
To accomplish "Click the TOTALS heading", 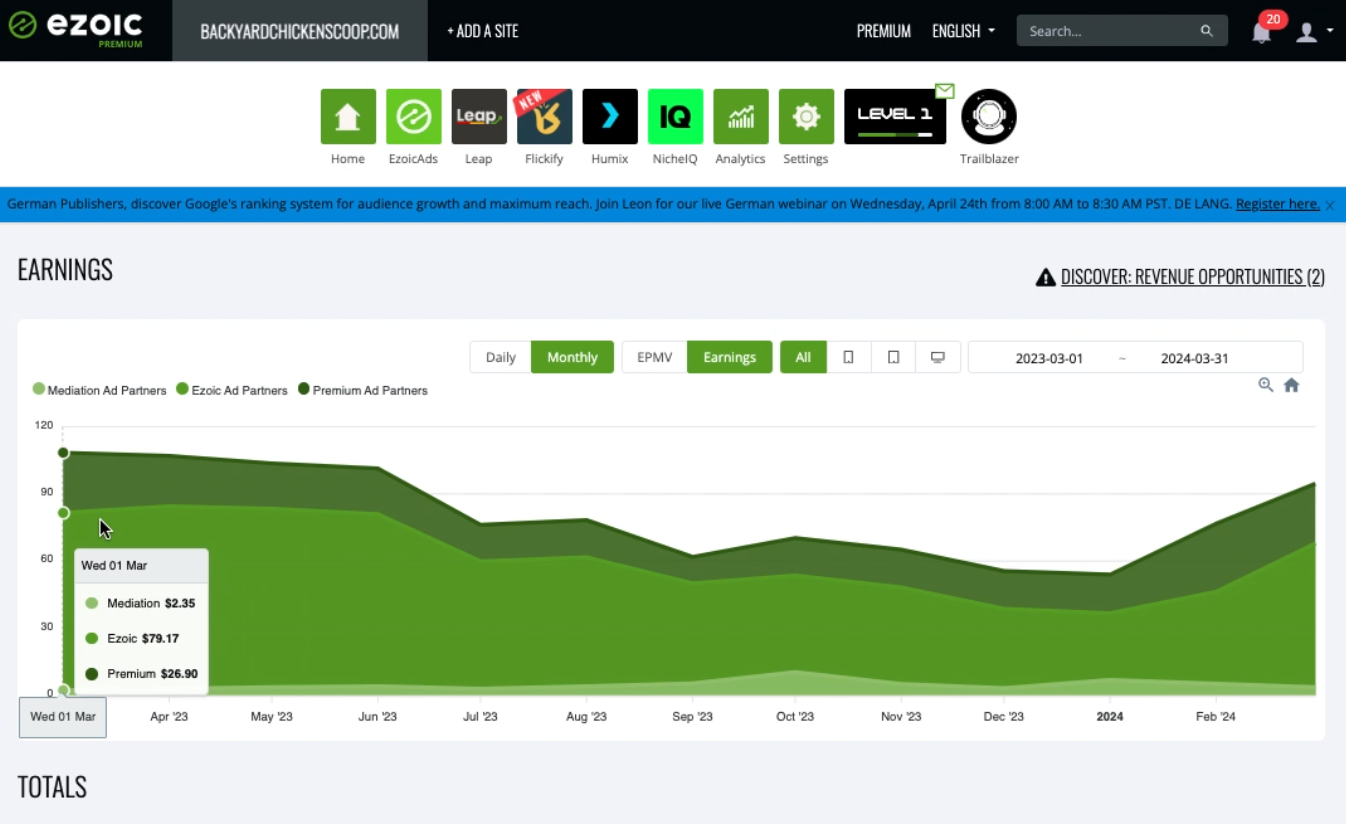I will pos(52,788).
